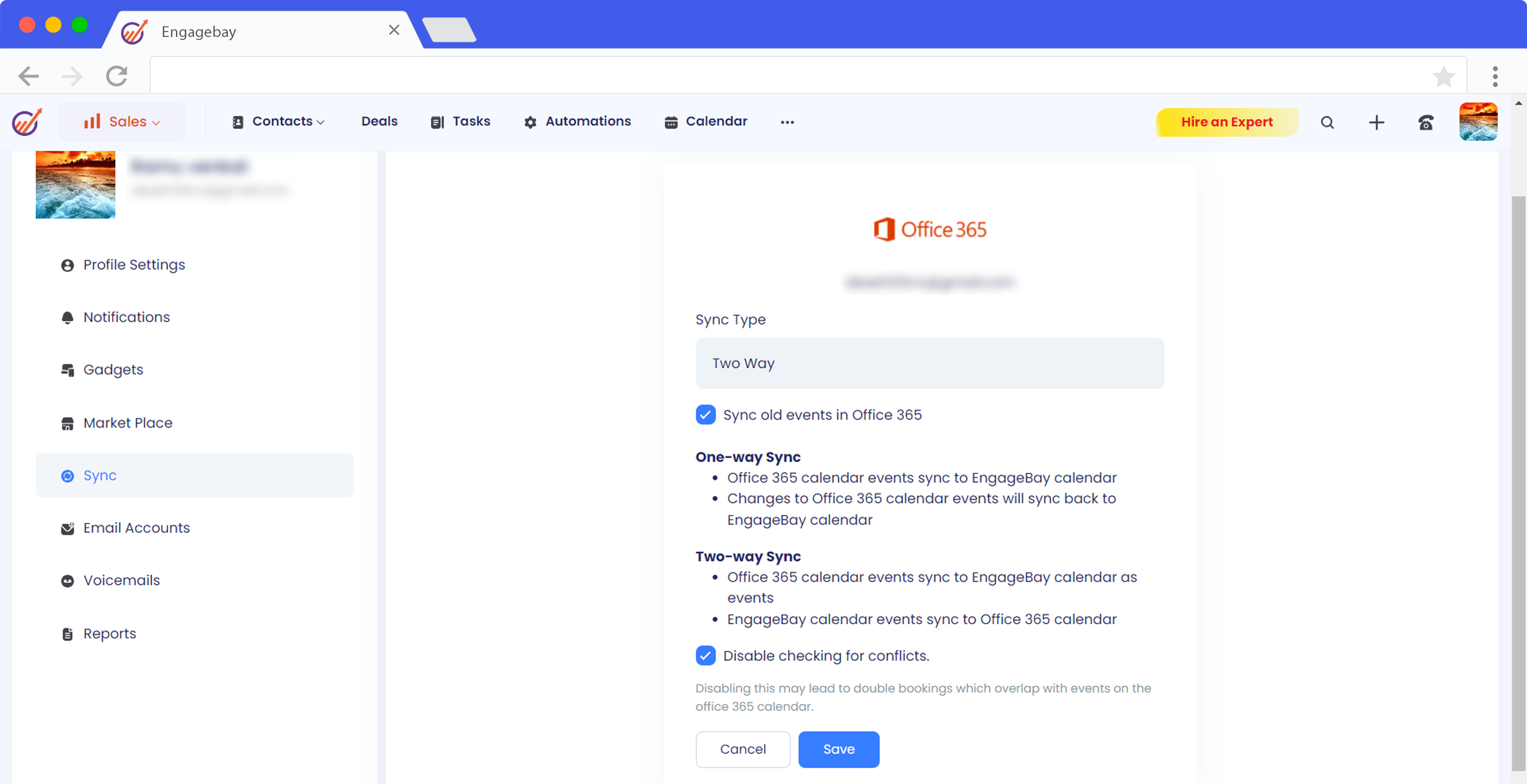Click the Contacts address book icon
Image resolution: width=1527 pixels, height=784 pixels.
pos(237,122)
